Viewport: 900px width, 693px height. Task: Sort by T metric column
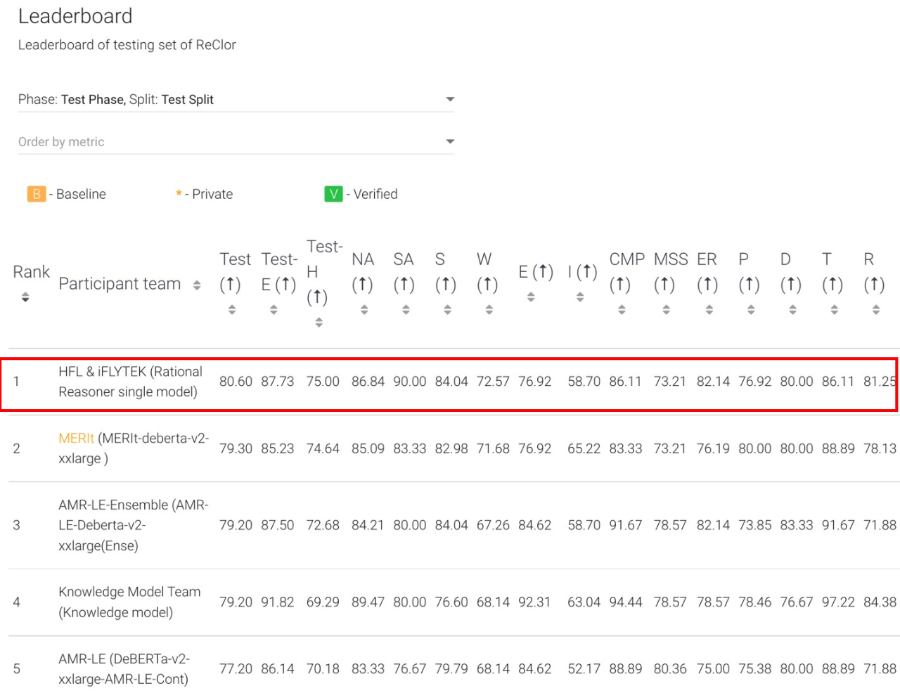point(834,309)
